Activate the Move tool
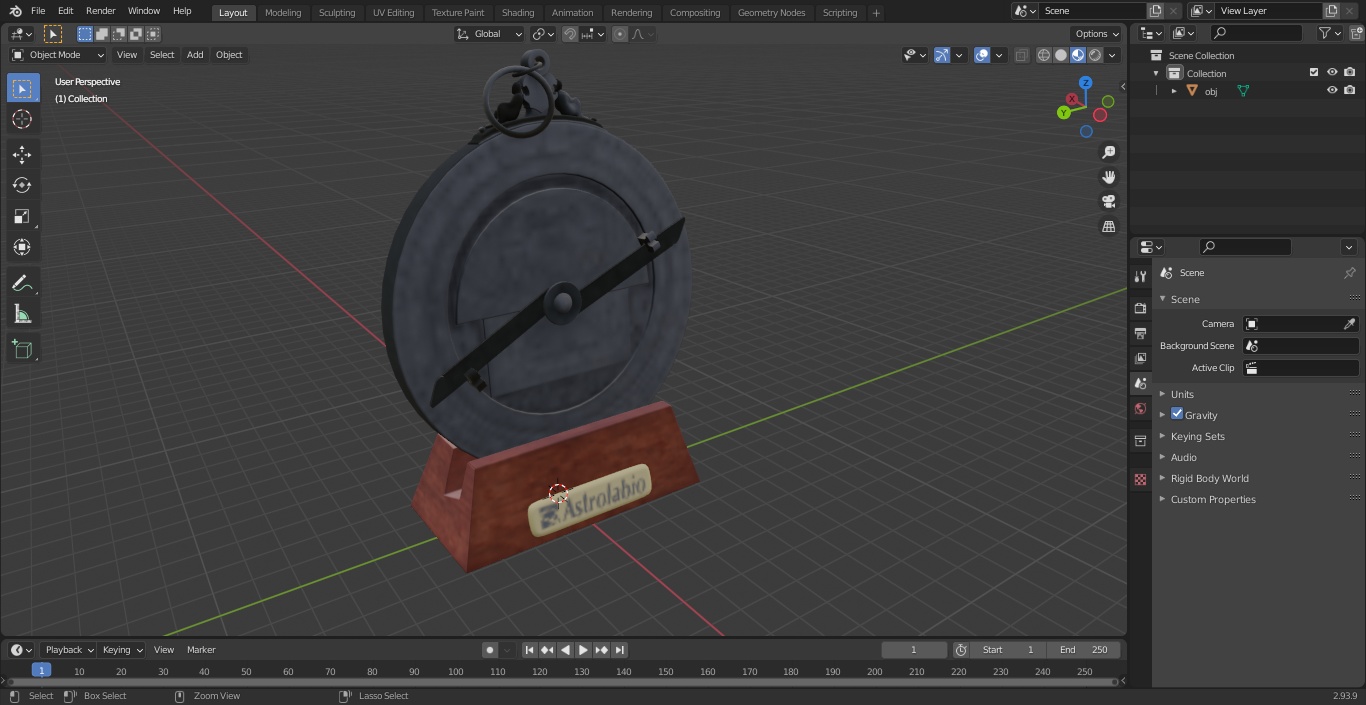The height and width of the screenshot is (705, 1366). click(22, 154)
